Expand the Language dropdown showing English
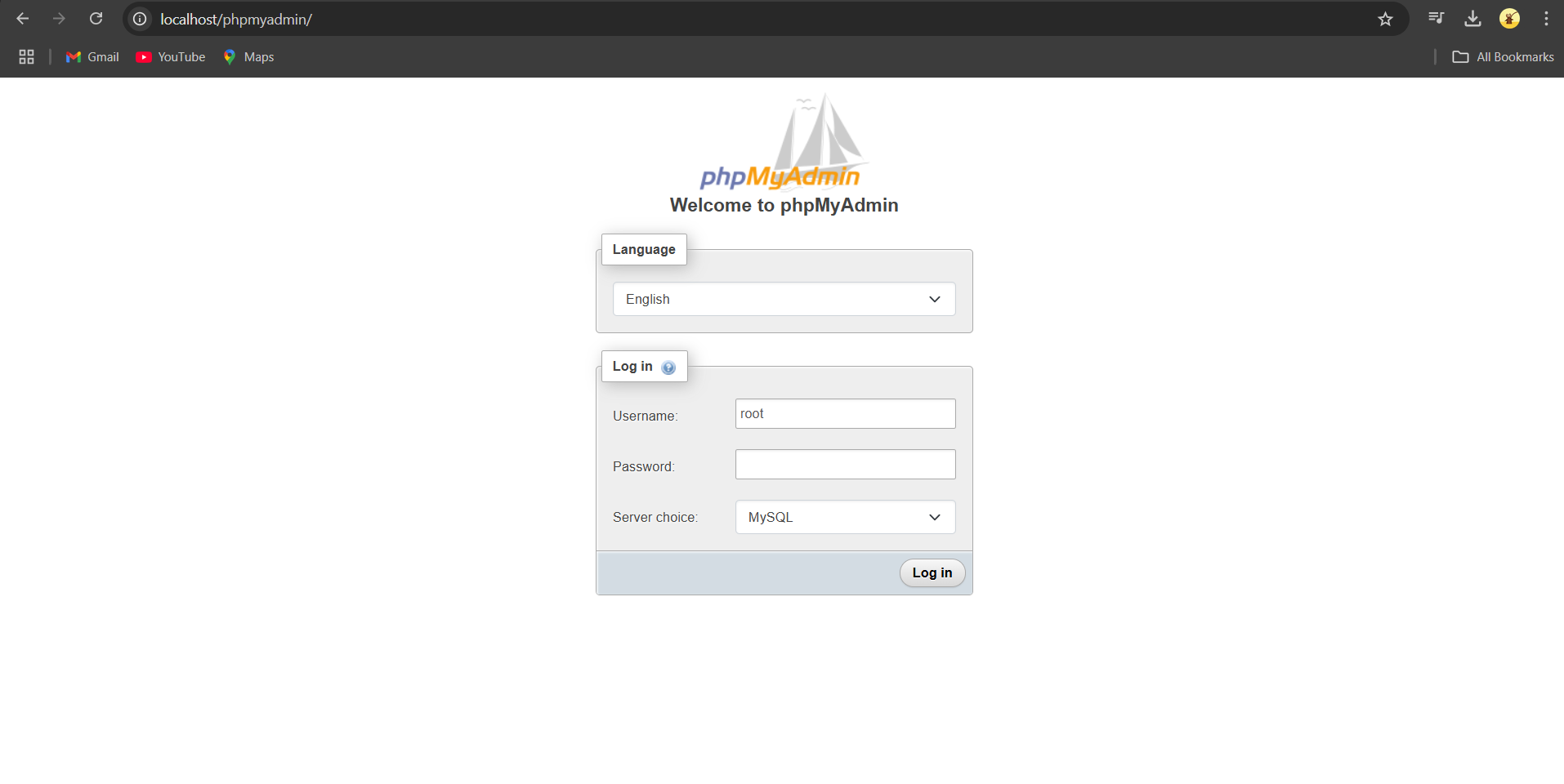 [x=784, y=299]
